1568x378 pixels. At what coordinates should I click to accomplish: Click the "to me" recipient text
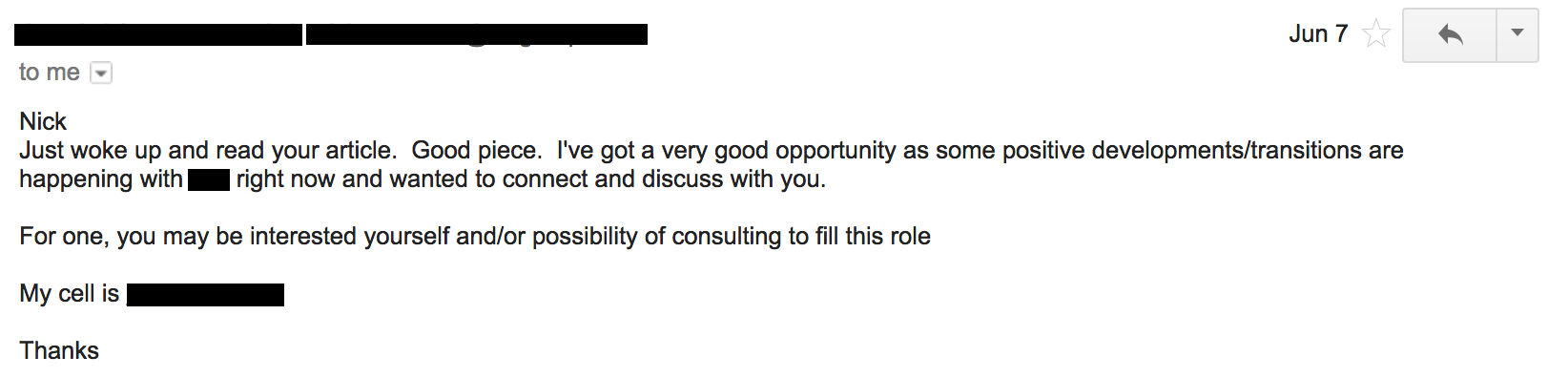pyautogui.click(x=50, y=73)
